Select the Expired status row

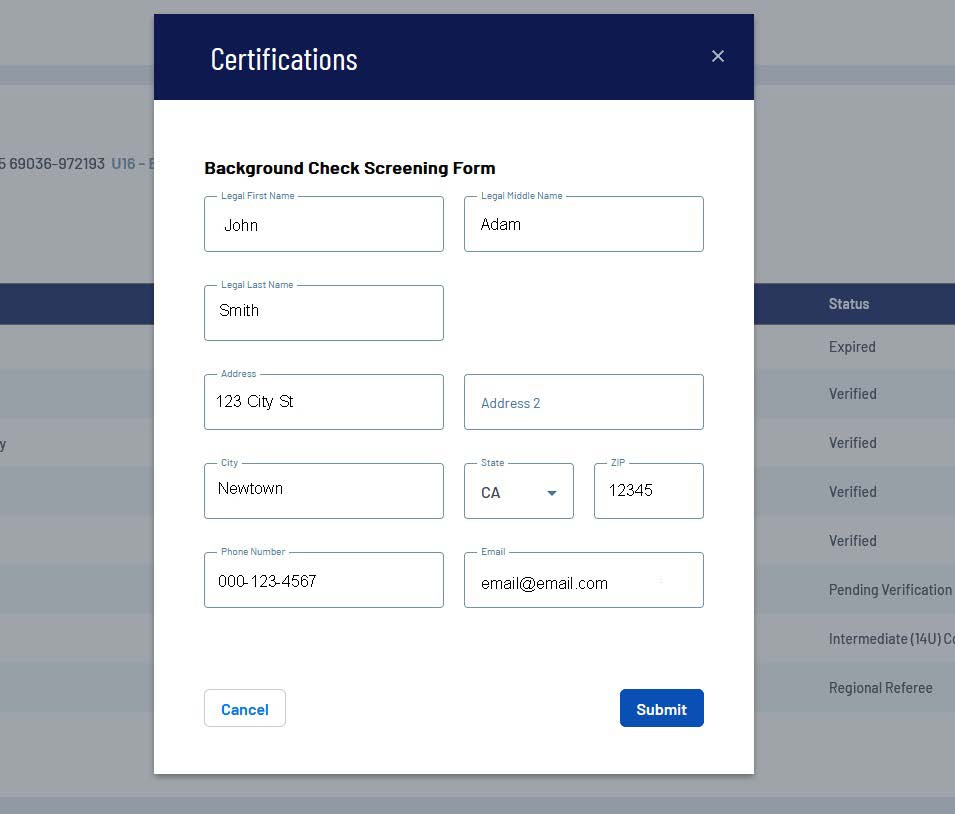point(852,347)
